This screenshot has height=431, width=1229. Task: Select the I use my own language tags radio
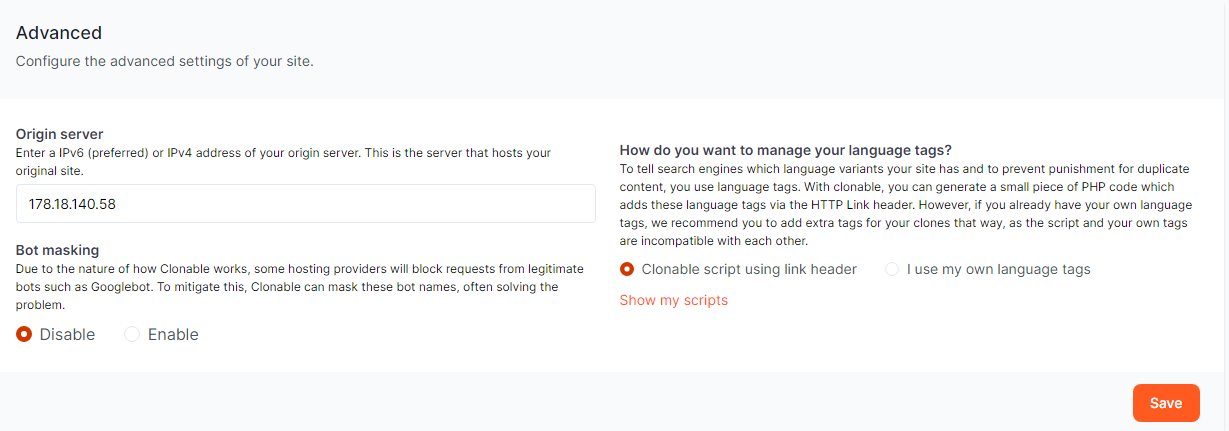coord(892,269)
